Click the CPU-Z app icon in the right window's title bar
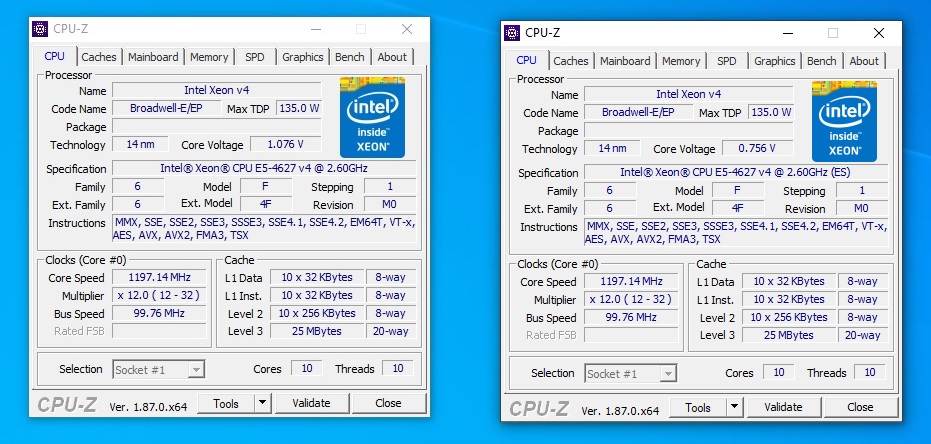The width and height of the screenshot is (931, 444). coord(512,33)
